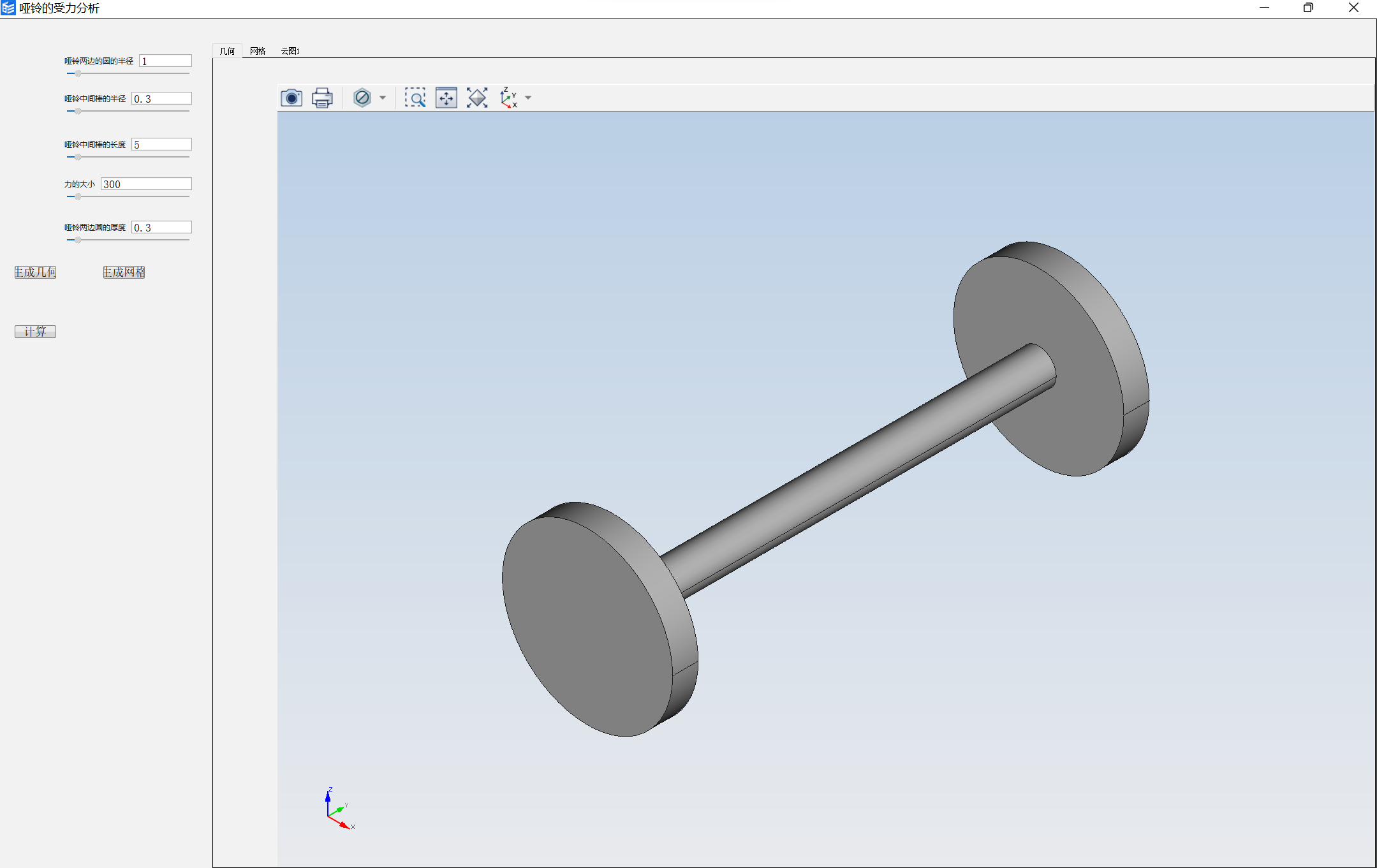
Task: Click the XYZ default view icon
Action: coord(509,98)
